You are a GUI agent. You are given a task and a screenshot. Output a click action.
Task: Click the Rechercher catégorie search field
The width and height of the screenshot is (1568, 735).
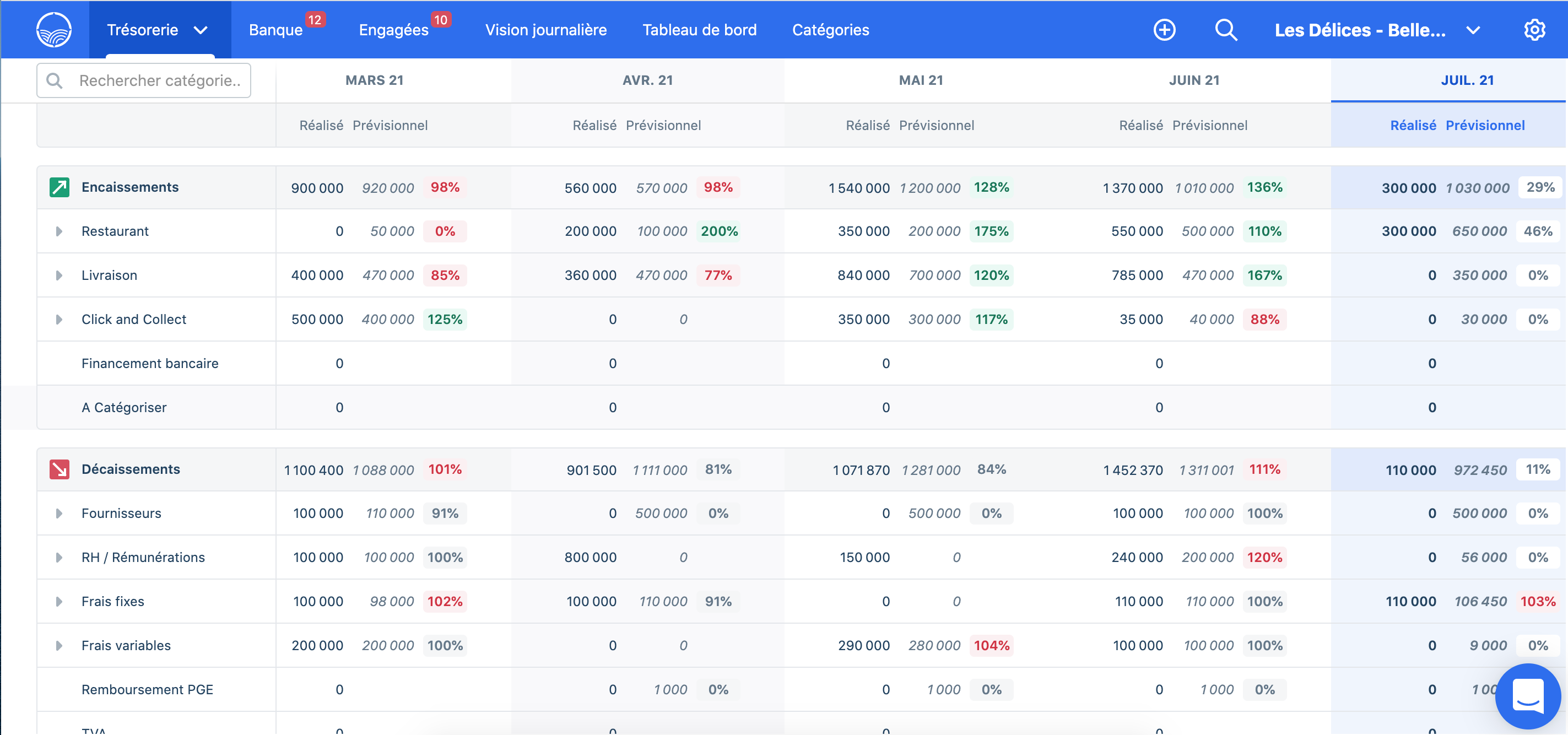click(x=158, y=80)
